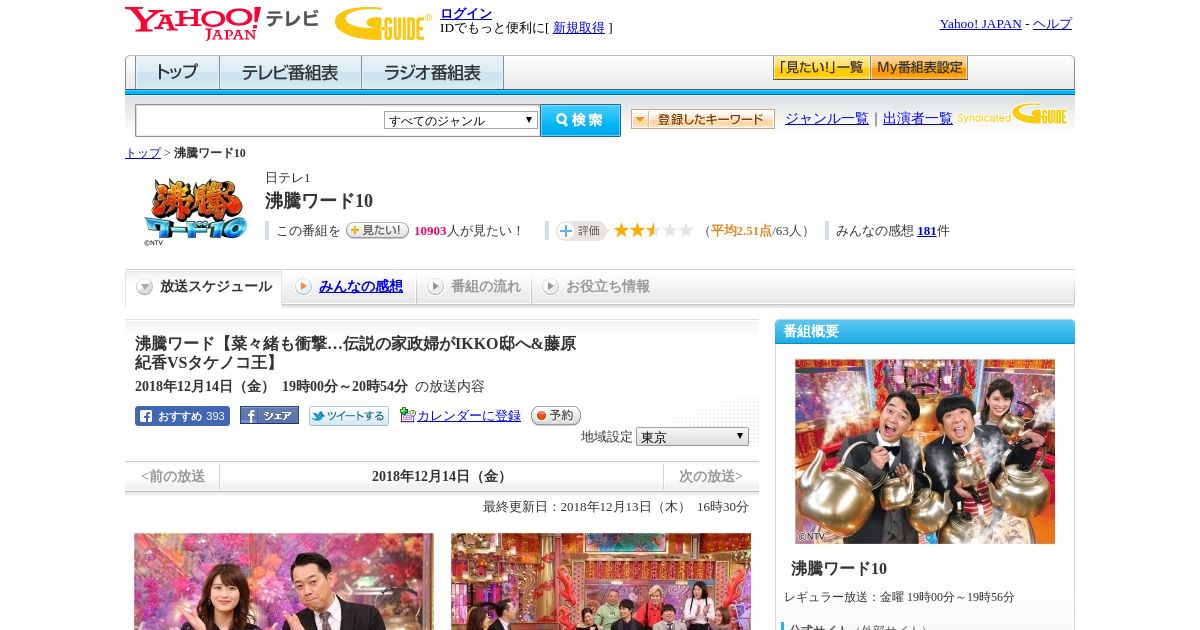Click the date heading 2018年12月14日（金）
The height and width of the screenshot is (630, 1200).
[441, 477]
